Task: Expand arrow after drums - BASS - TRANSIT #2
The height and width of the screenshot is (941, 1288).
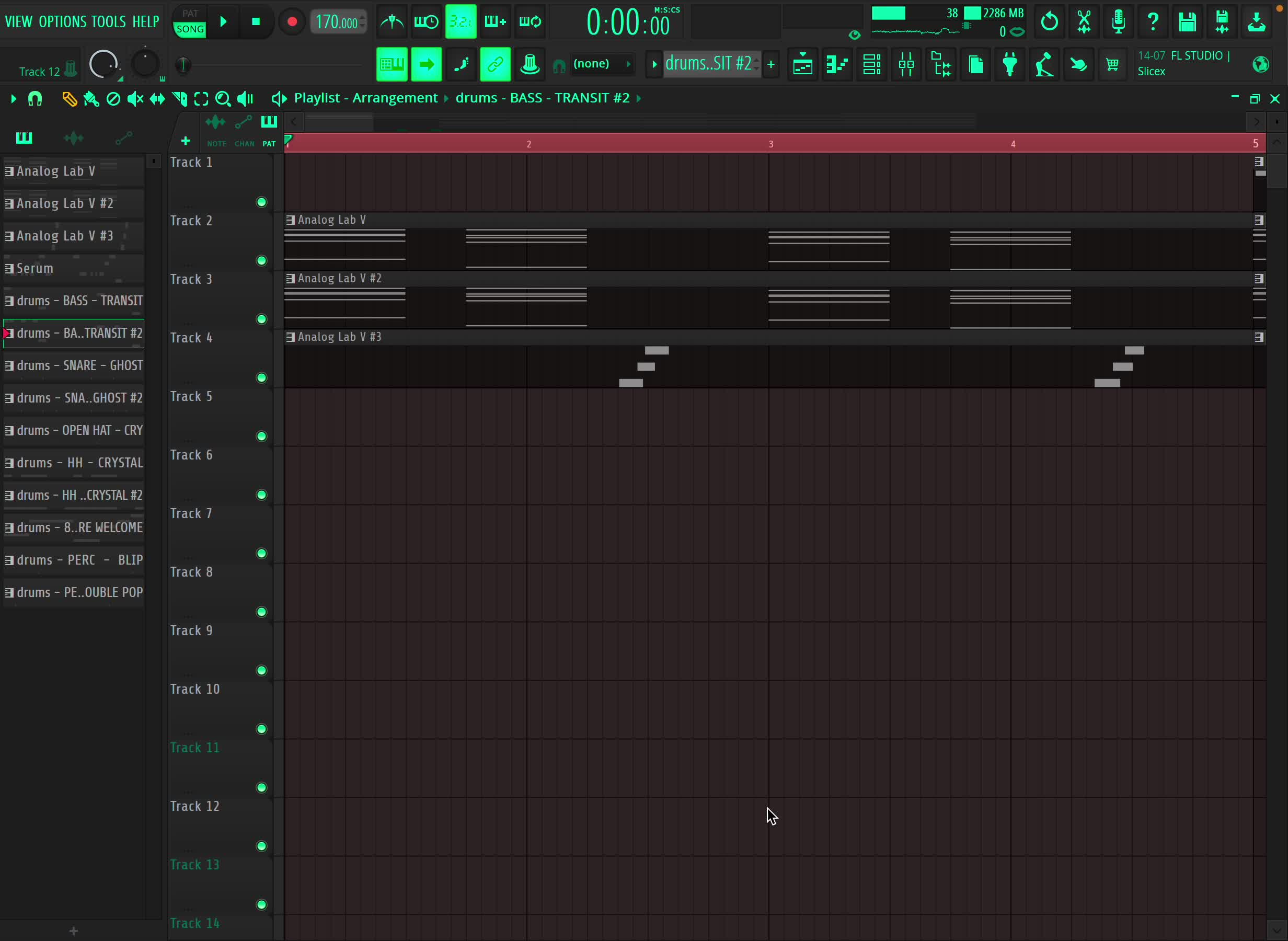Action: pyautogui.click(x=639, y=98)
